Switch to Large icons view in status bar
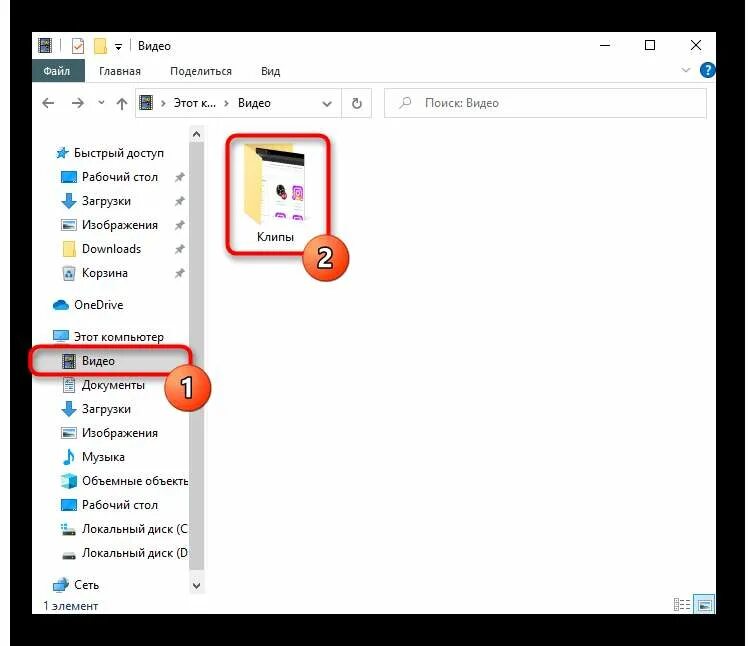The image size is (748, 646). 704,605
